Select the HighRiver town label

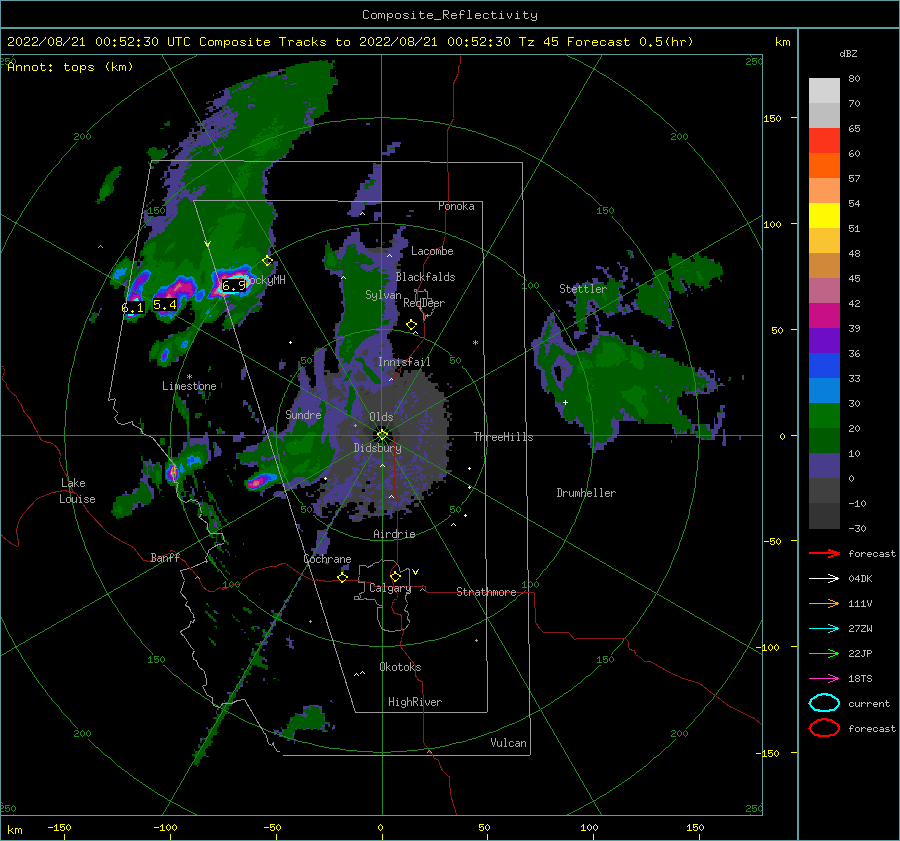point(415,702)
